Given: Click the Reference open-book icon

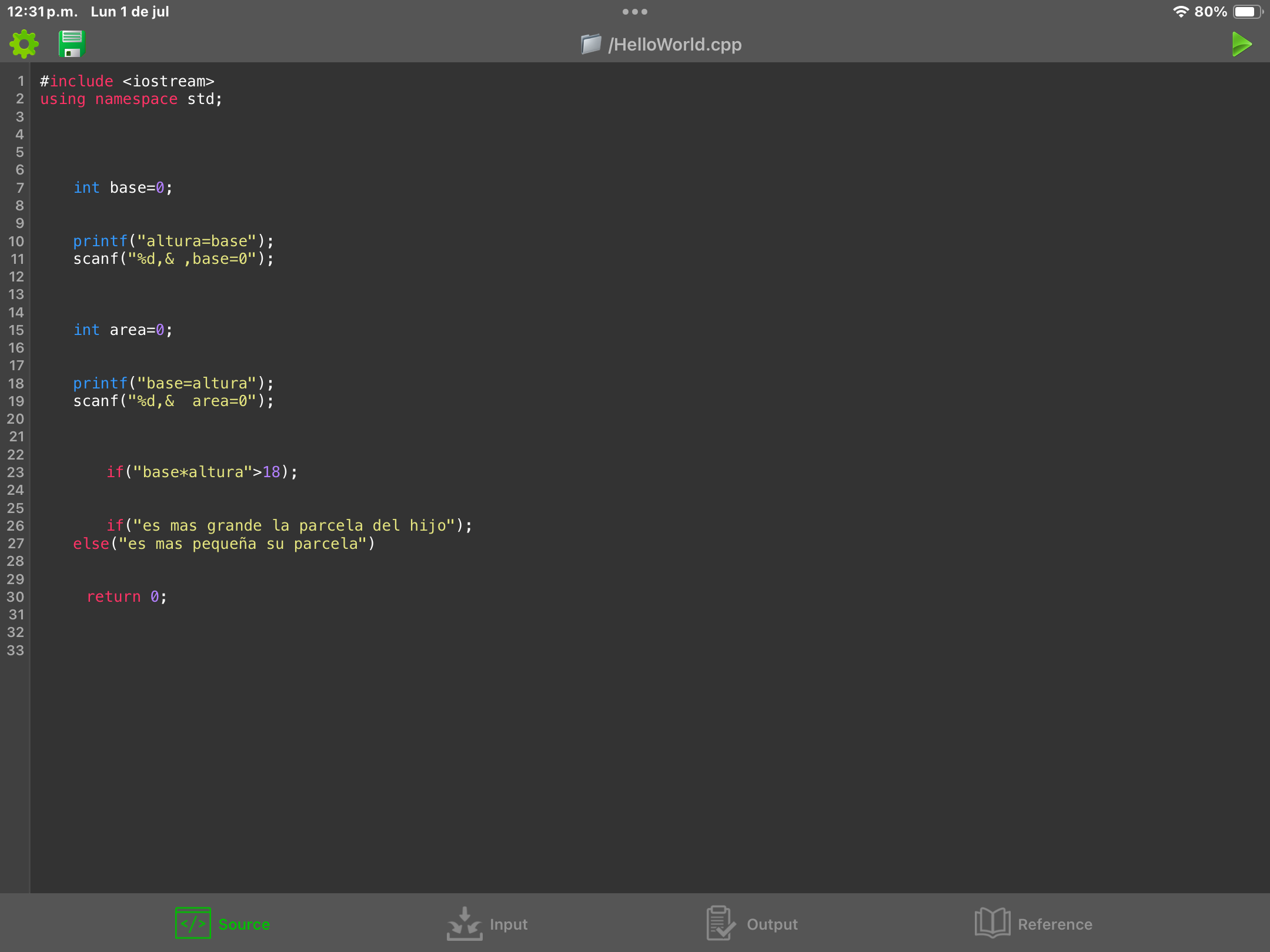Looking at the screenshot, I should click(992, 923).
